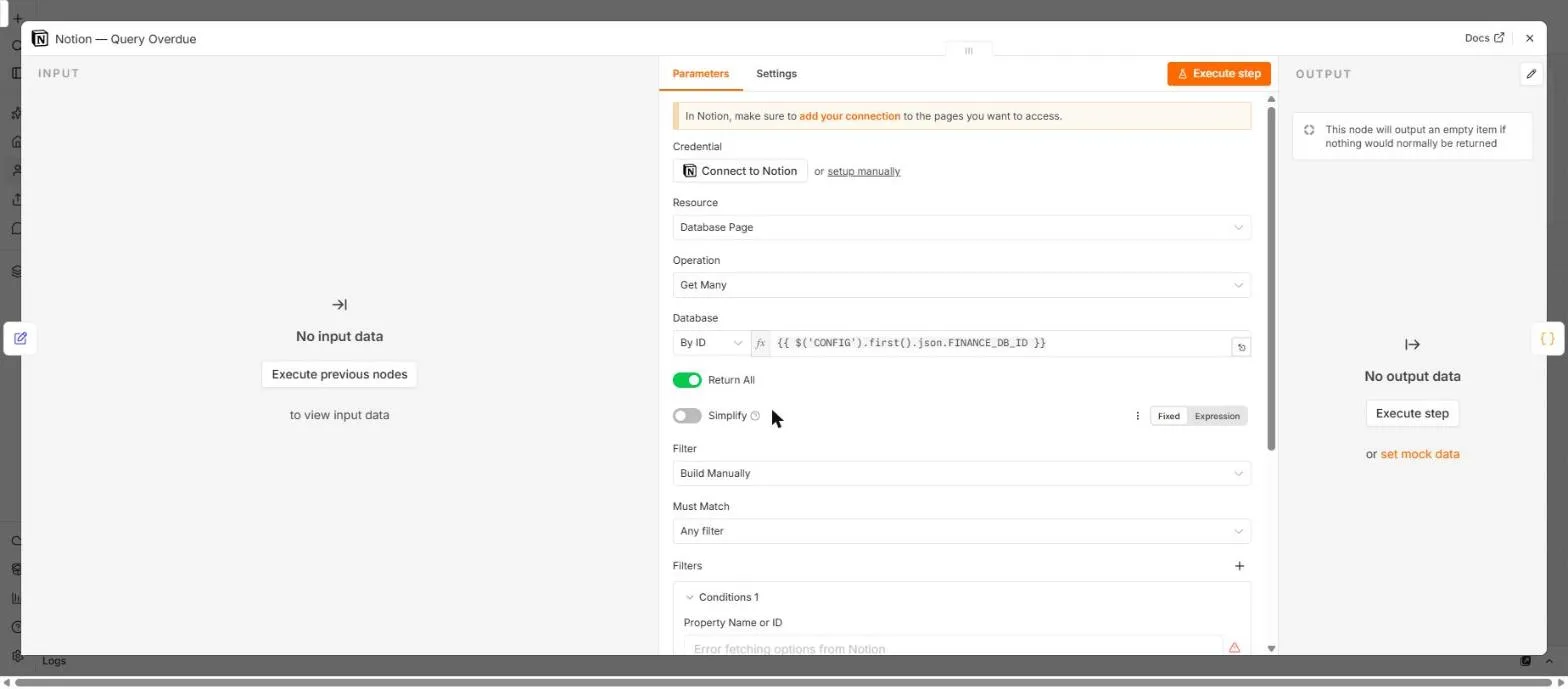Open the 'setup manually' link

[863, 171]
